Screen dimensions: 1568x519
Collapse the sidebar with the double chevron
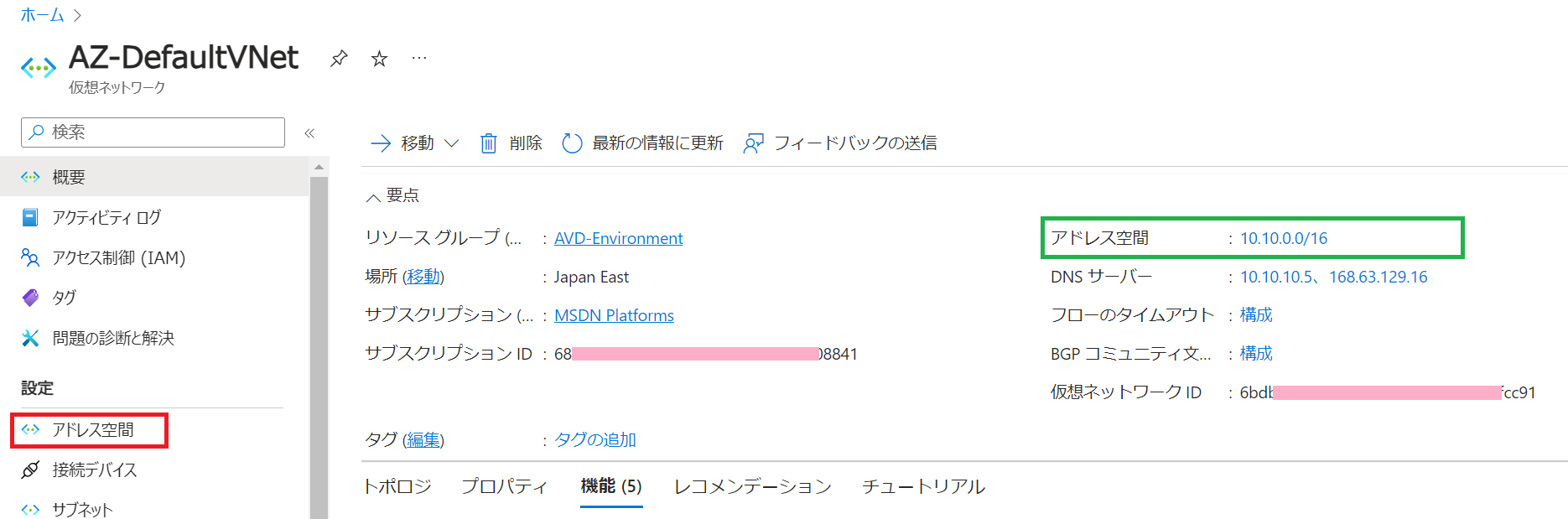coord(309,133)
